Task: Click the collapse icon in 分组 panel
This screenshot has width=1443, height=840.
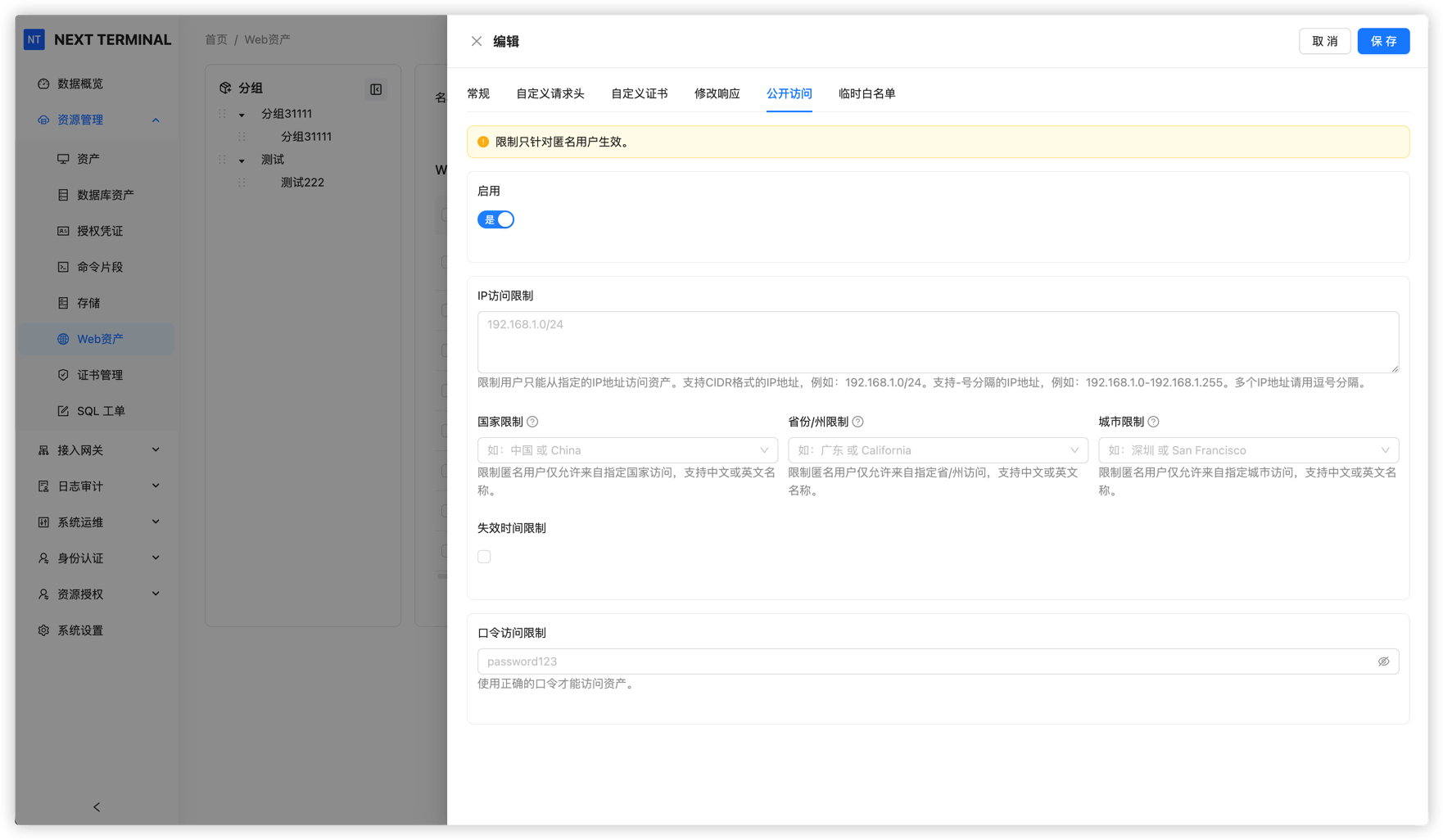Action: [x=376, y=89]
